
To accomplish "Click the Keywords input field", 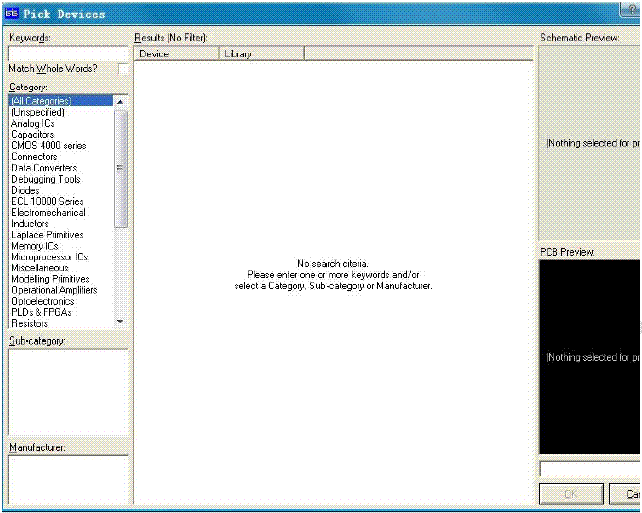I will [x=68, y=53].
